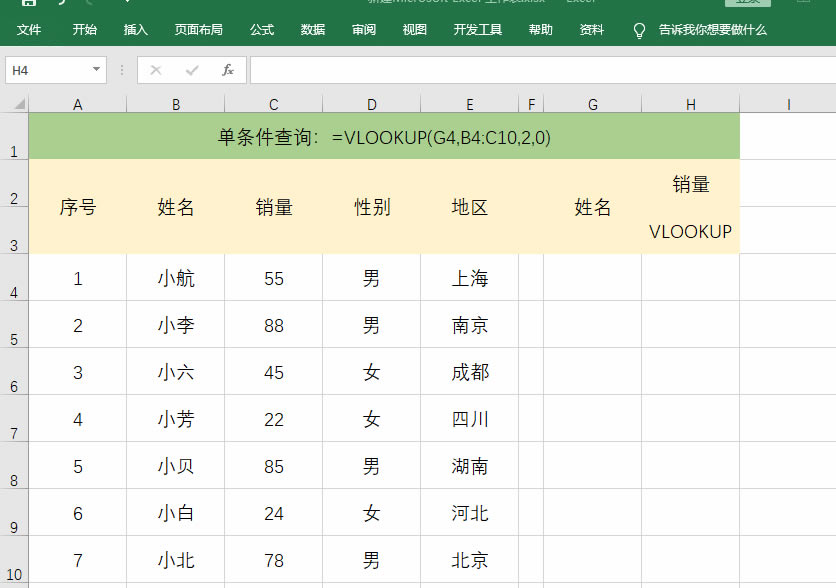This screenshot has width=836, height=588.
Task: Open the 审阅 ribbon tab
Action: click(x=363, y=30)
